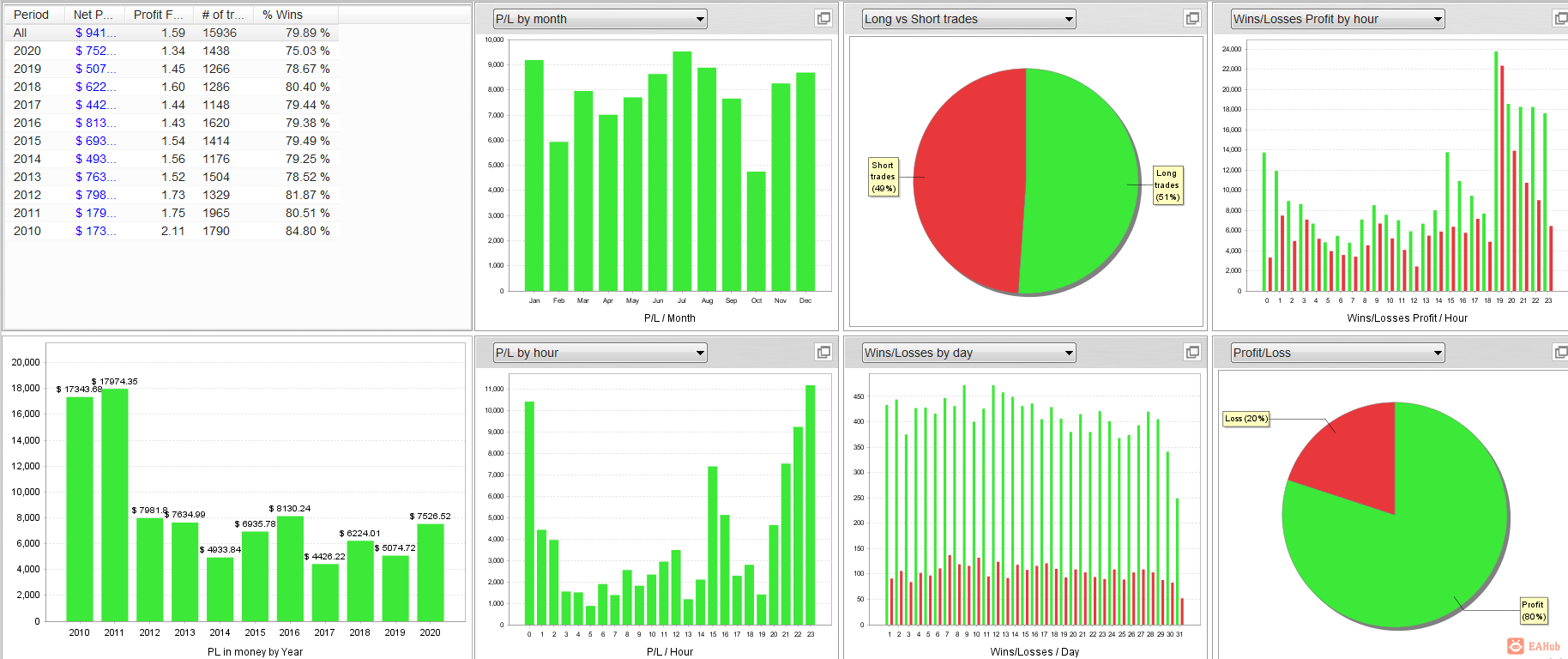Expand the P/L by hour dropdown

pyautogui.click(x=600, y=353)
